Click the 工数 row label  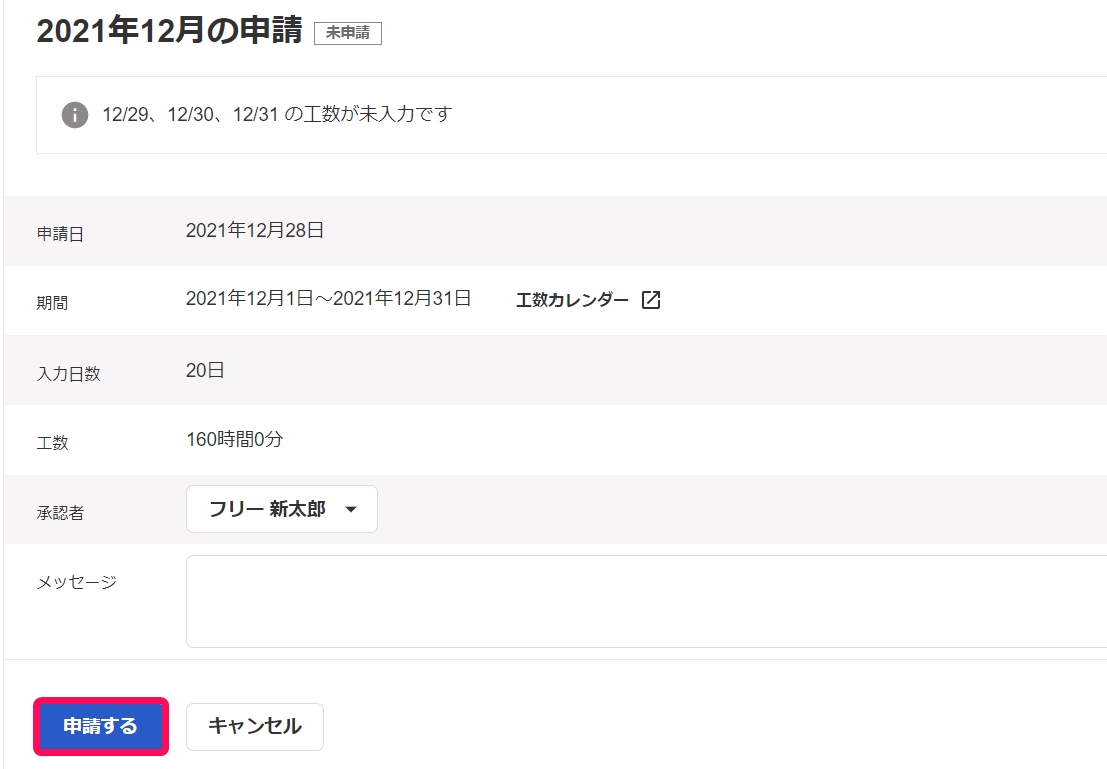tap(52, 443)
